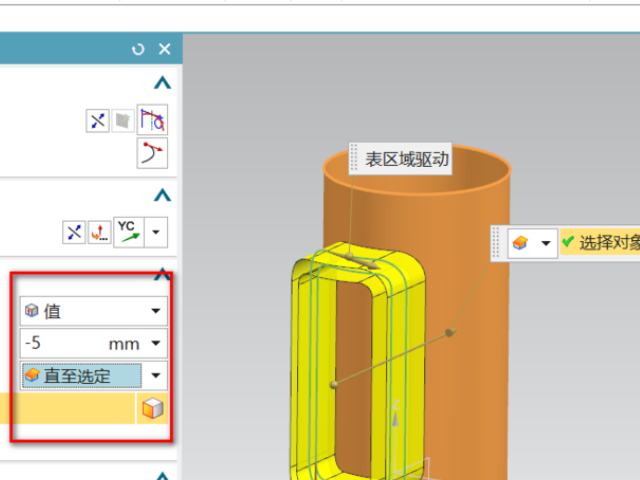This screenshot has width=640, height=480.
Task: Click the end limit handle on the orange cylinder
Action: click(450, 333)
